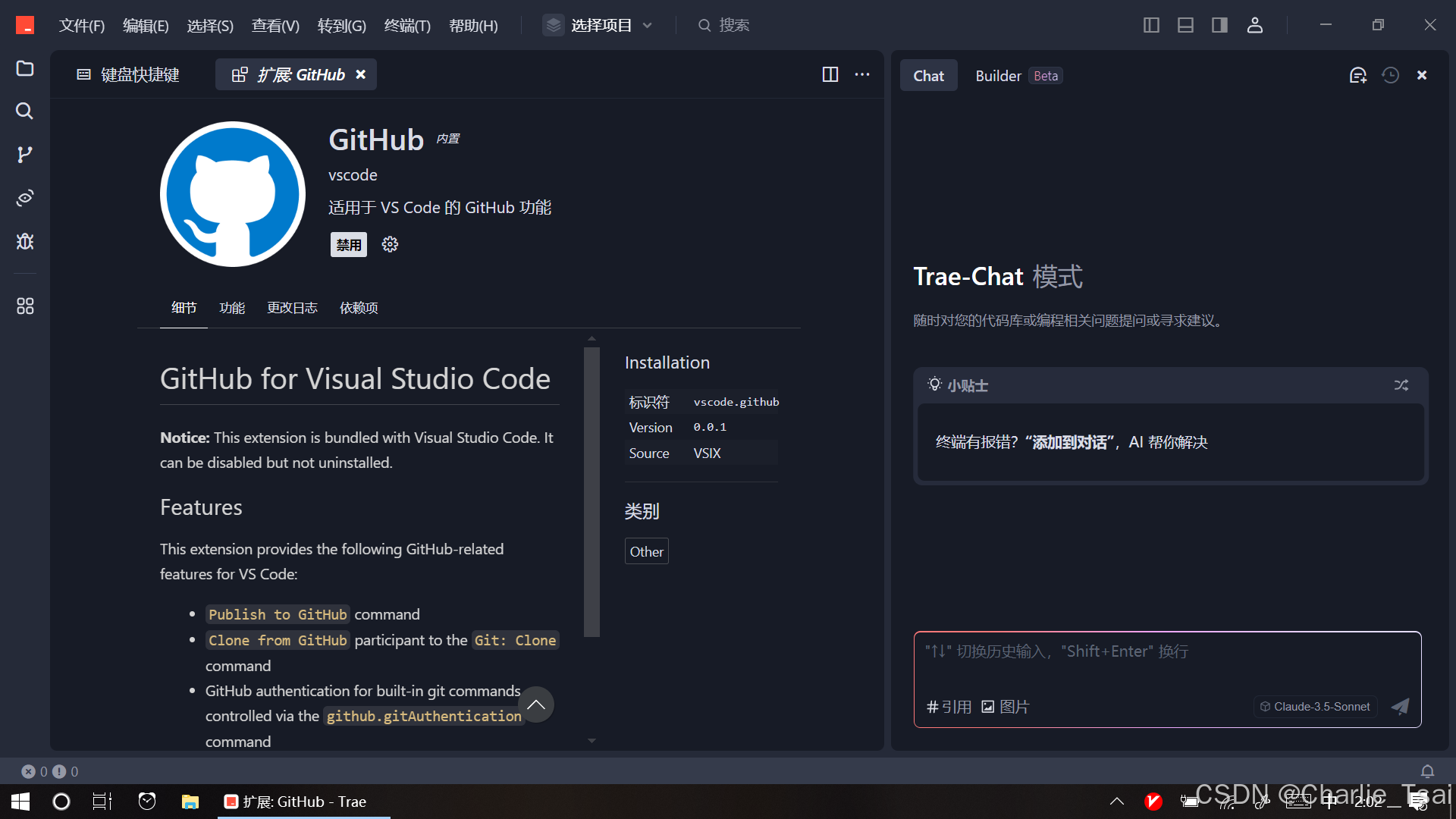Open the Search icon in activity bar
The image size is (1456, 819).
25,111
